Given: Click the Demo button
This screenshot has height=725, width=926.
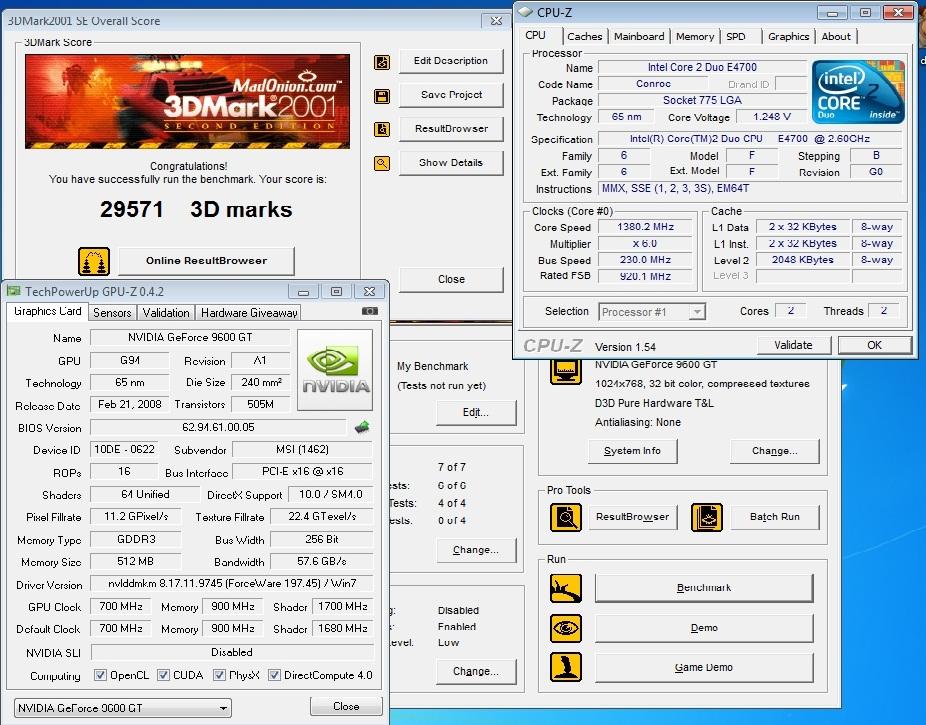Looking at the screenshot, I should tap(703, 628).
